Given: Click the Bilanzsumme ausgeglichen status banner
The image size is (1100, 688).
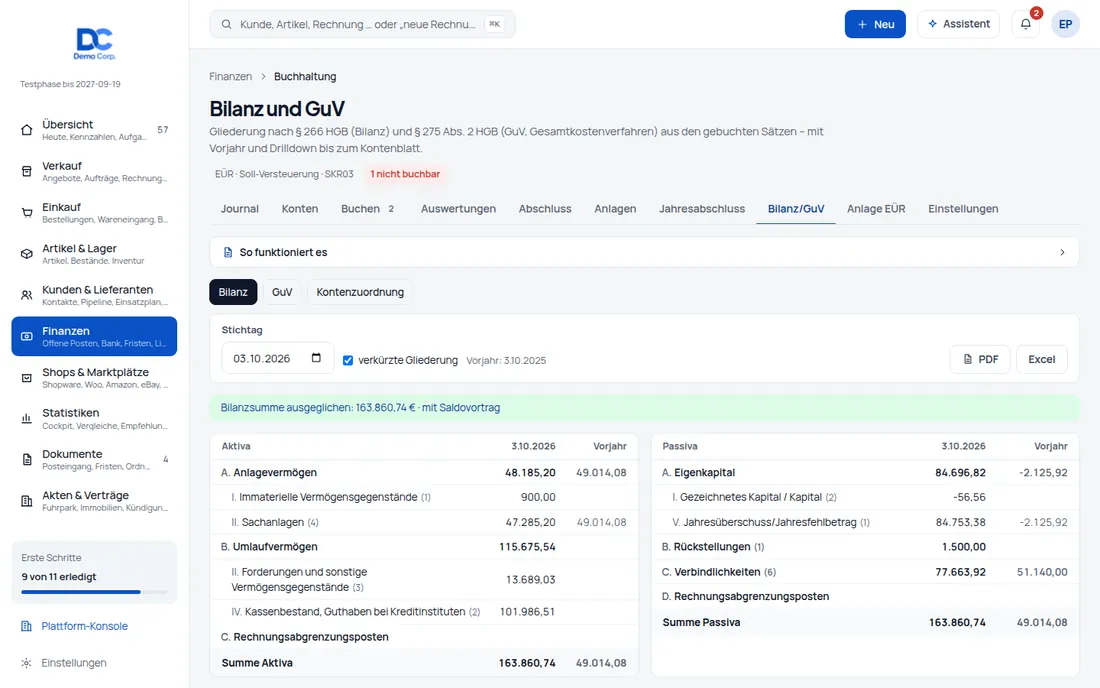Looking at the screenshot, I should tap(644, 407).
